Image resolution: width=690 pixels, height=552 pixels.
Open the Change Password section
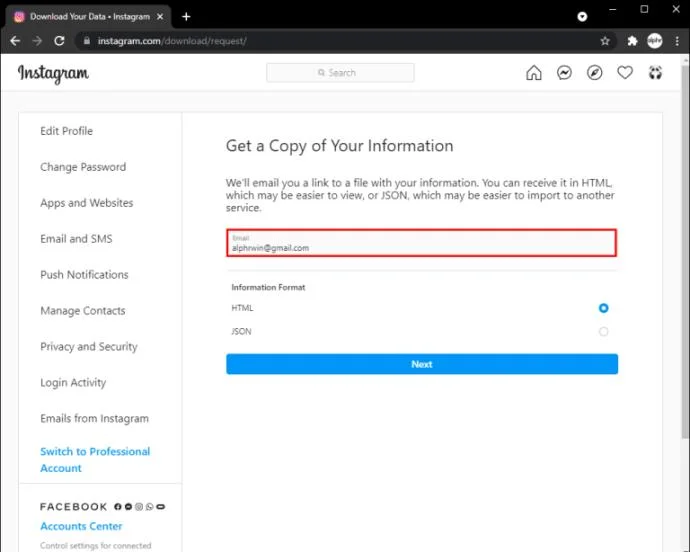83,167
